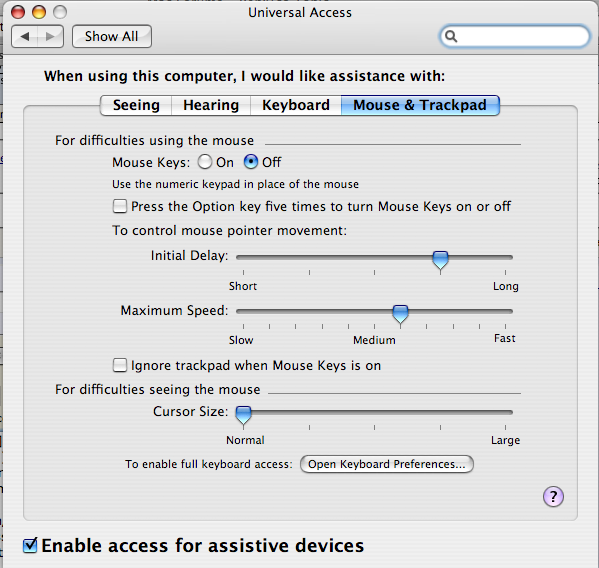Viewport: 599px width, 568px height.
Task: Close the Universal Access window
Action: [18, 12]
